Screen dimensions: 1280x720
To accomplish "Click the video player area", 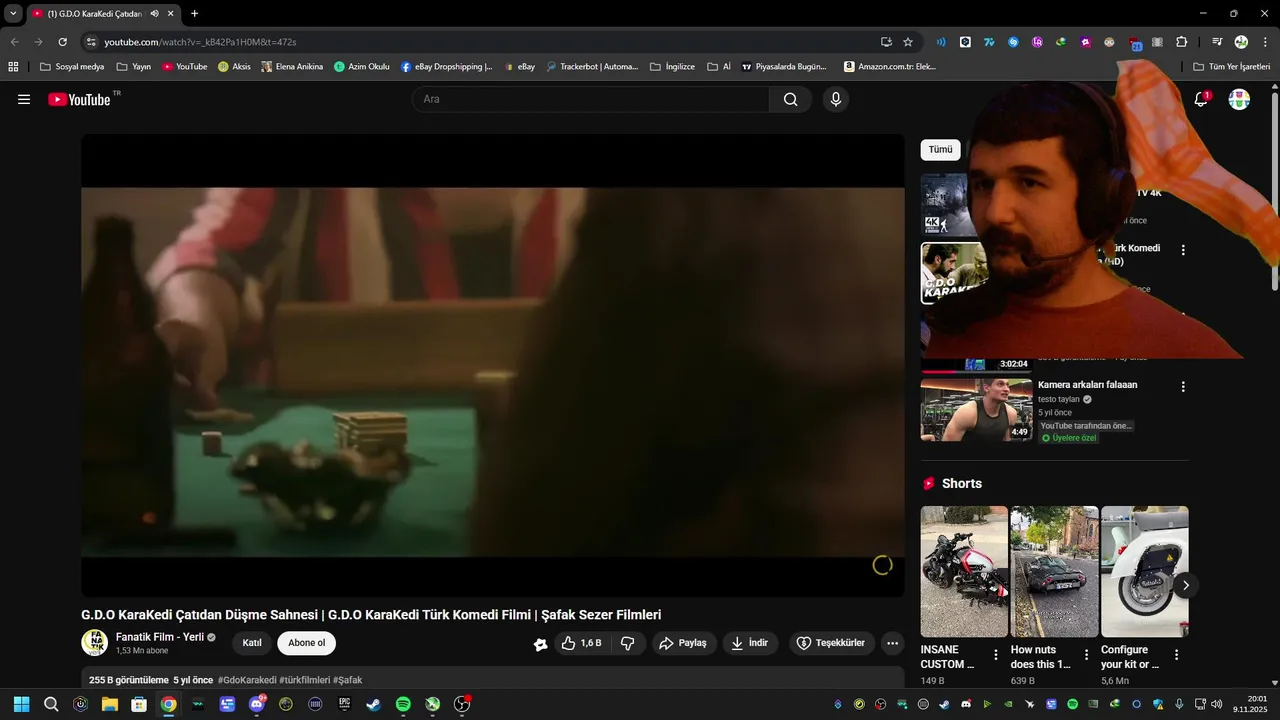I will pyautogui.click(x=493, y=366).
